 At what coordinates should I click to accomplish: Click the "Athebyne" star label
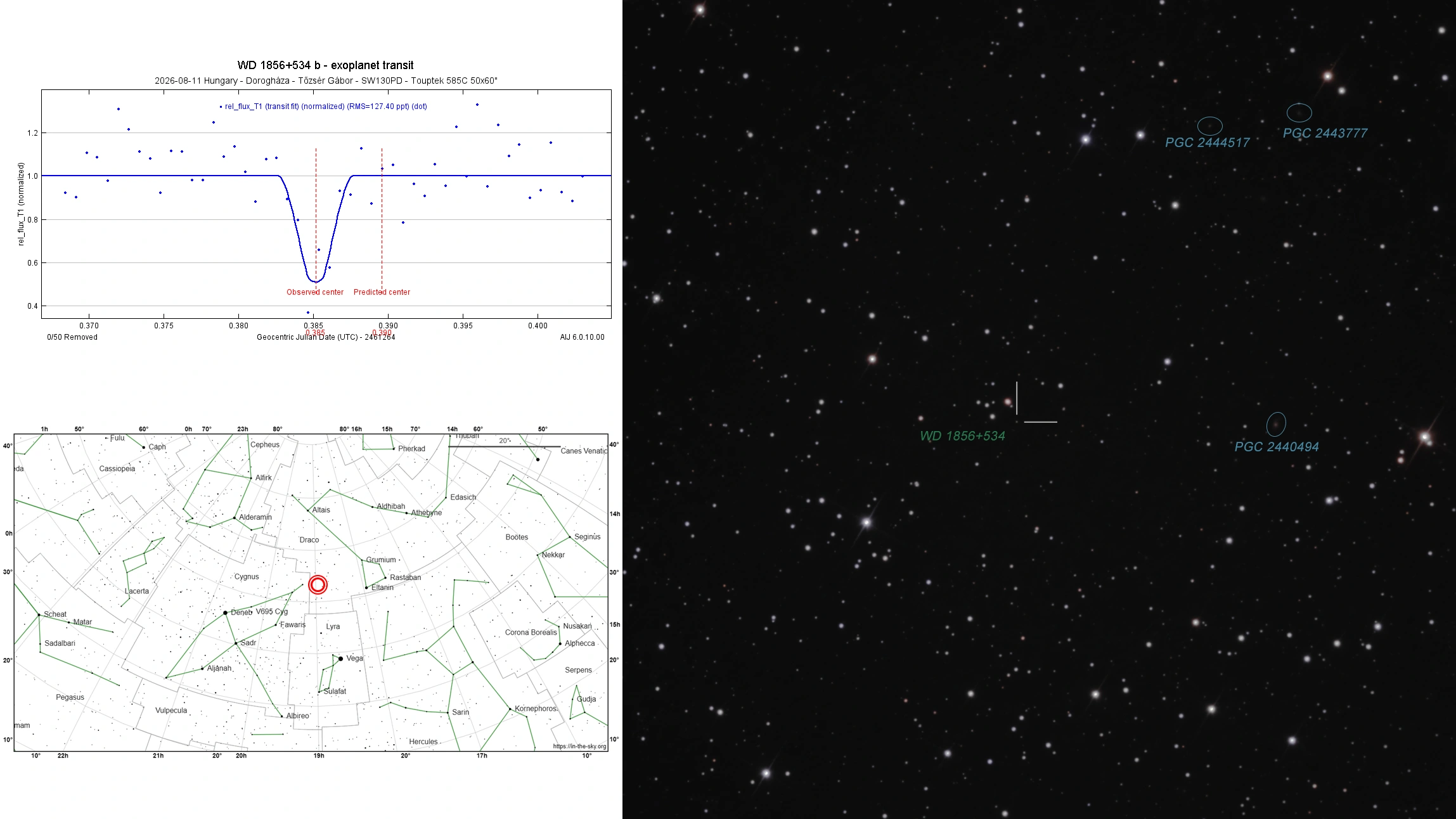427,513
